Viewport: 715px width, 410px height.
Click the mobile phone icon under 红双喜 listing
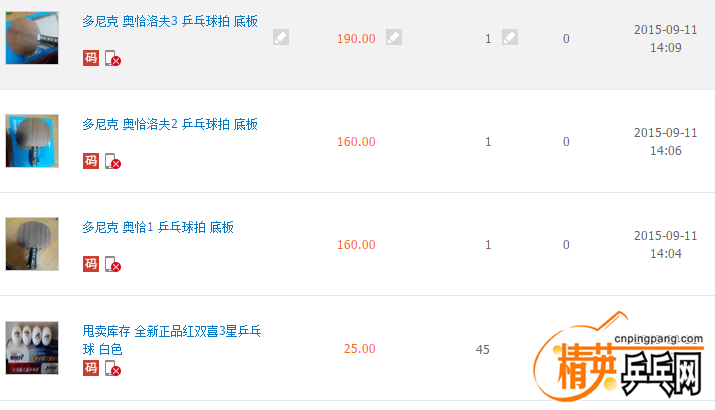pos(111,369)
